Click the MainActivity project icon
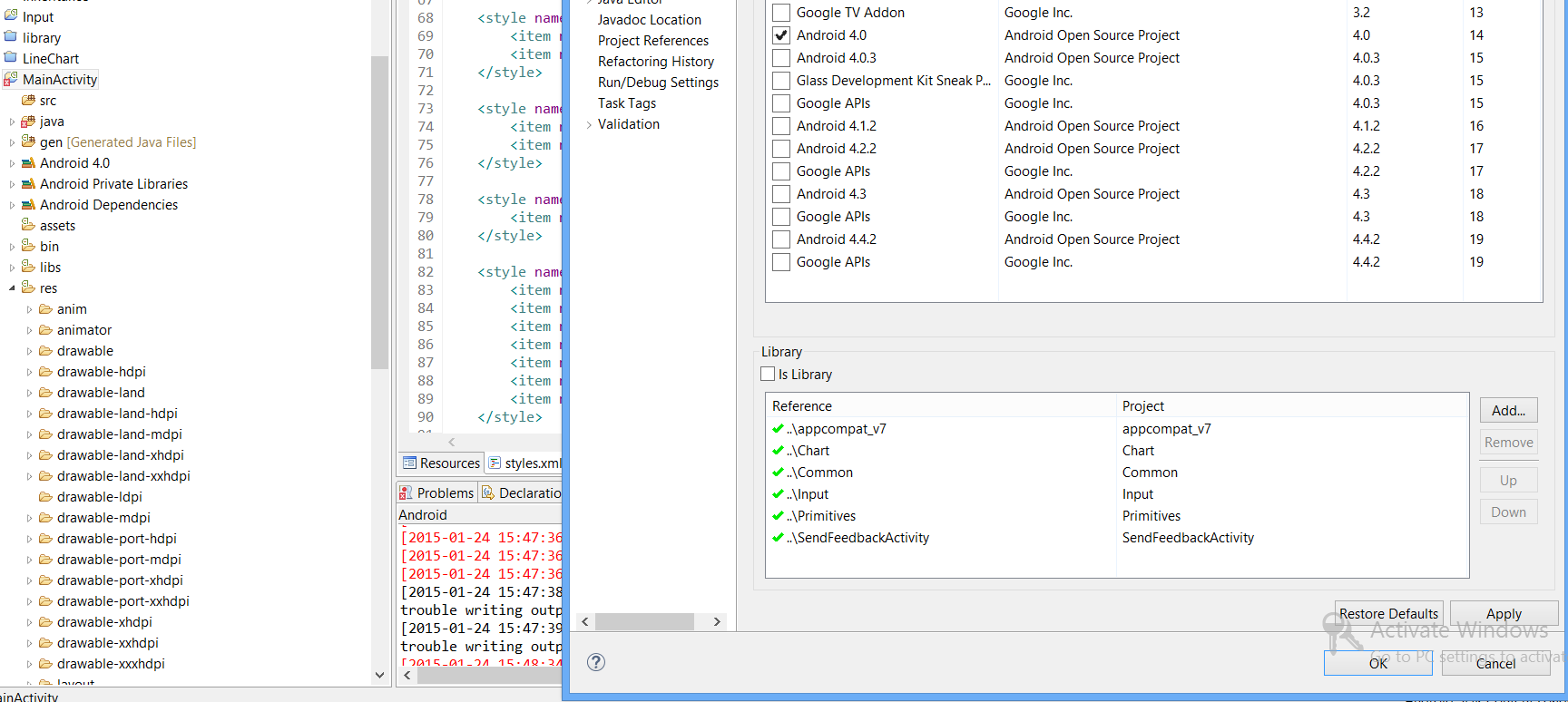The image size is (1568, 702). pyautogui.click(x=11, y=79)
